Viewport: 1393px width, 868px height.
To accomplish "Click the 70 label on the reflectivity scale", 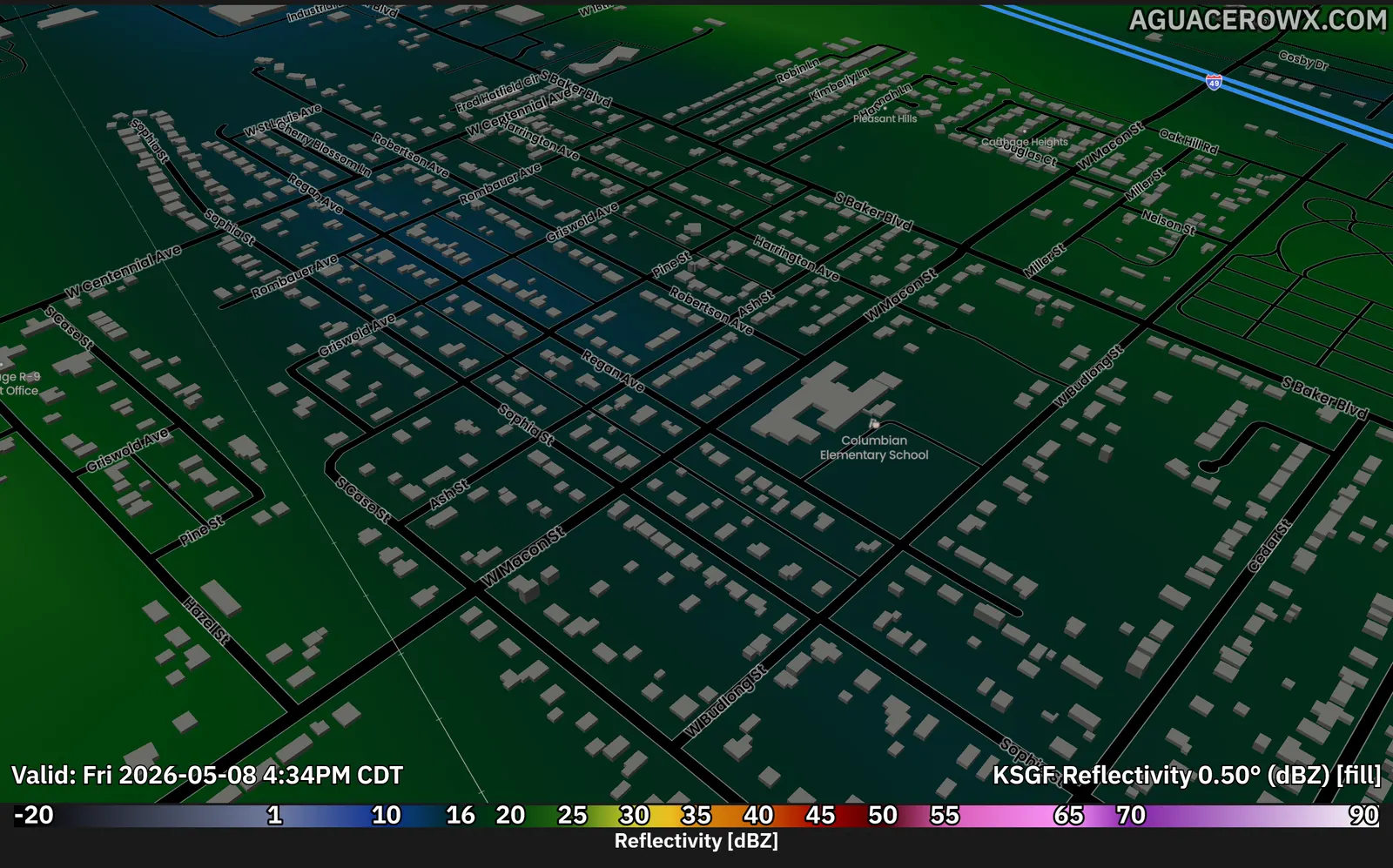I will (x=1130, y=815).
